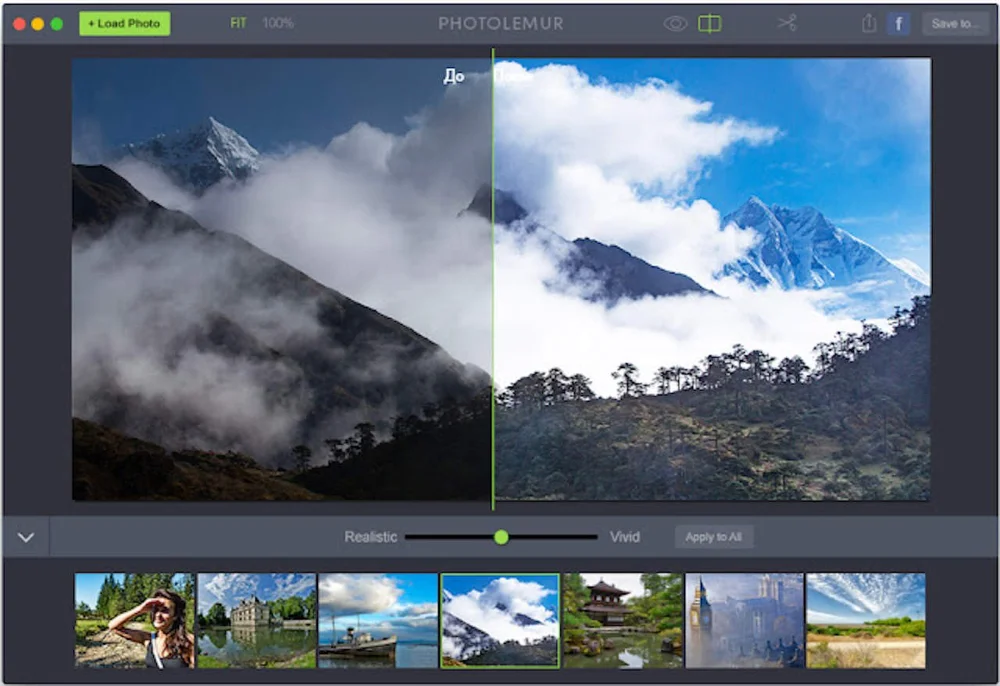1000x686 pixels.
Task: Click Apply to All button
Action: 714,537
